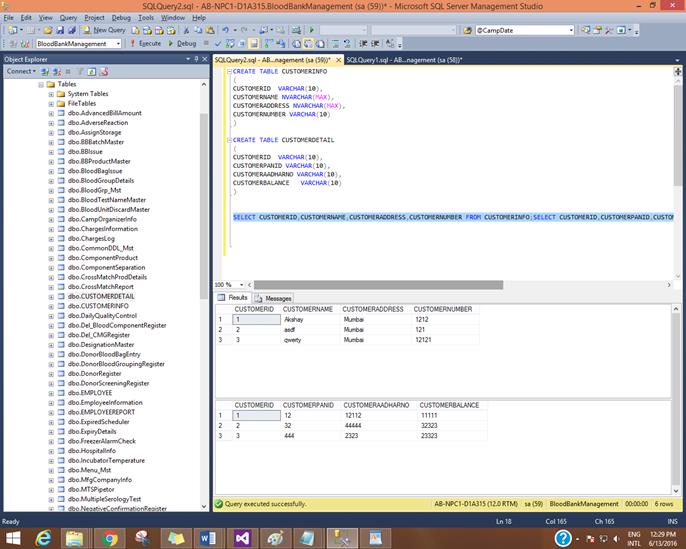Switch to Visual Studio in the taskbar

[241, 538]
